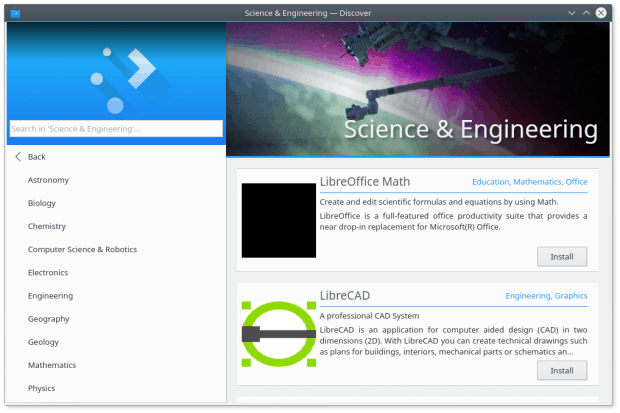
Task: Click the LibreOffice Math black icon thumbnail
Action: (x=279, y=220)
